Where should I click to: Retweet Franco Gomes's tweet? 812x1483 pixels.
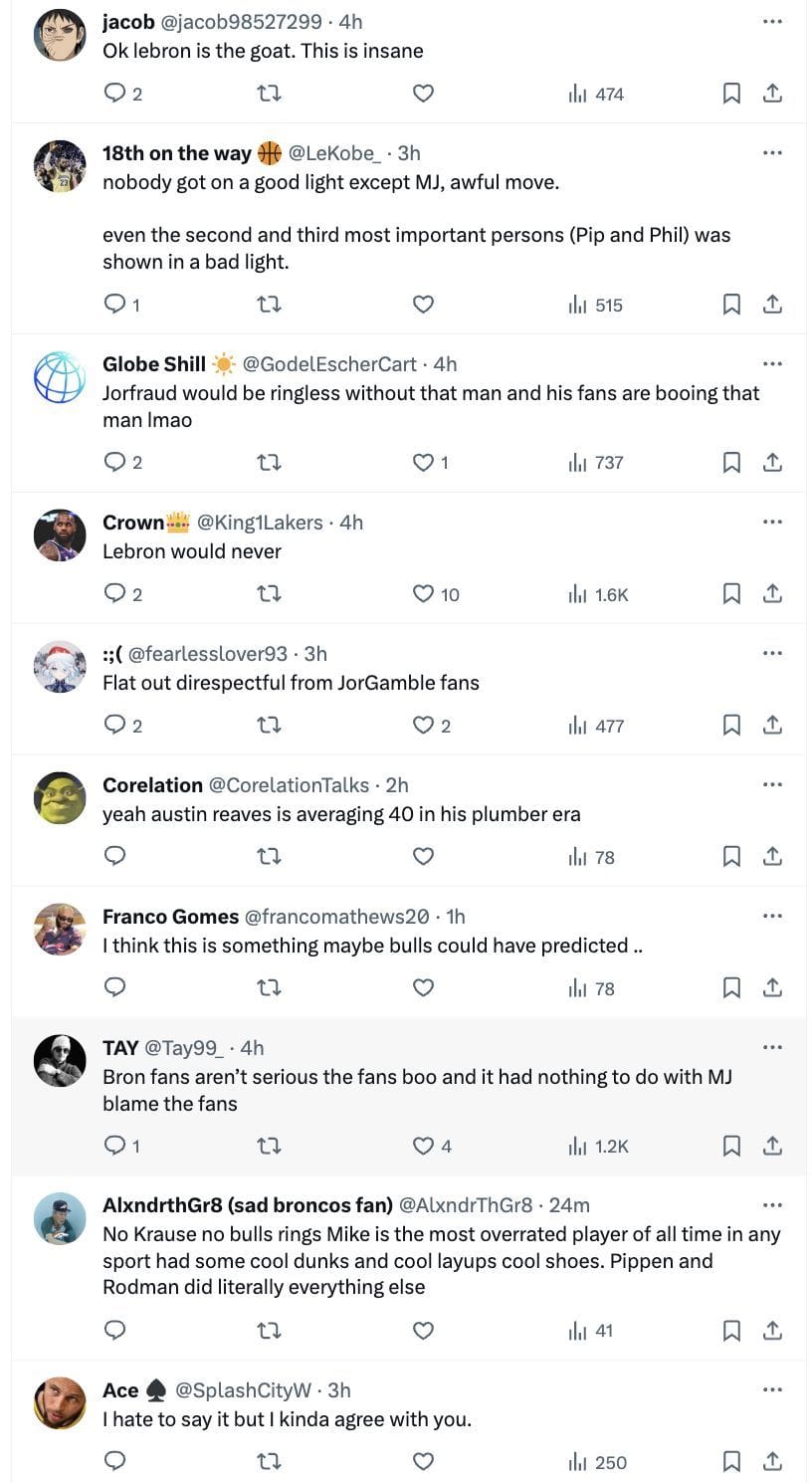point(269,987)
